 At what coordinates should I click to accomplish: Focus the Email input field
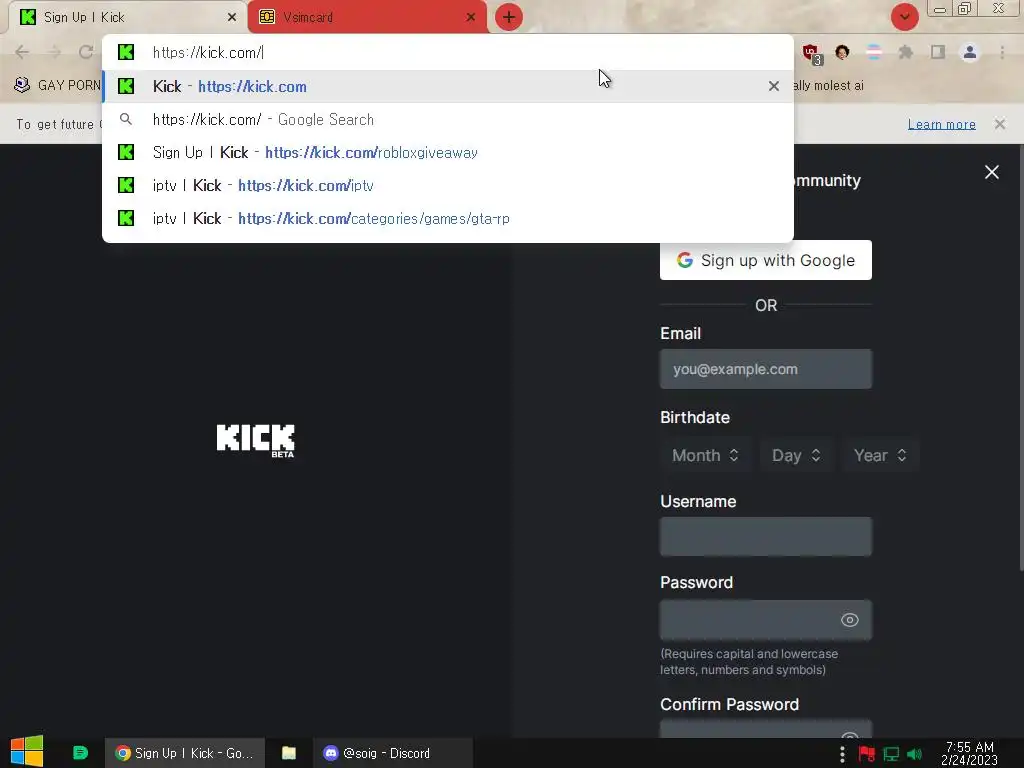[765, 369]
